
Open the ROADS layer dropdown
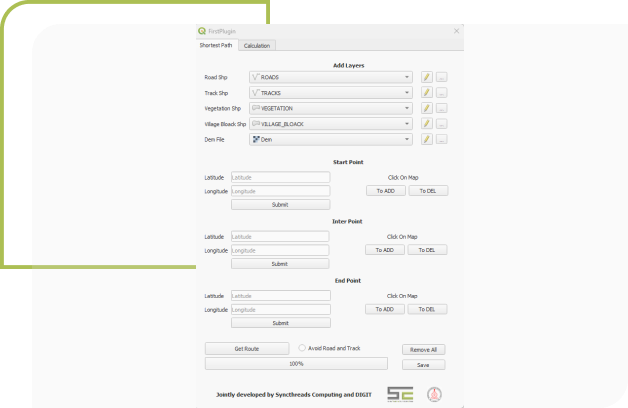[x=331, y=77]
